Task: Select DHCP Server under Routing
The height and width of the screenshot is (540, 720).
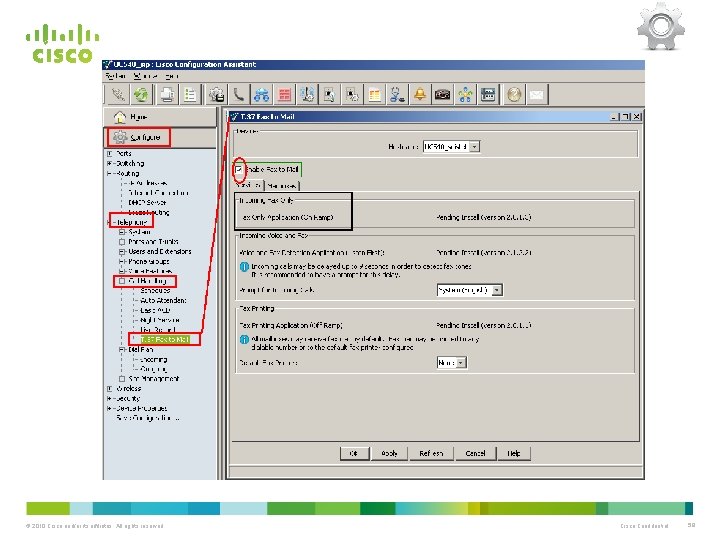Action: pos(147,202)
